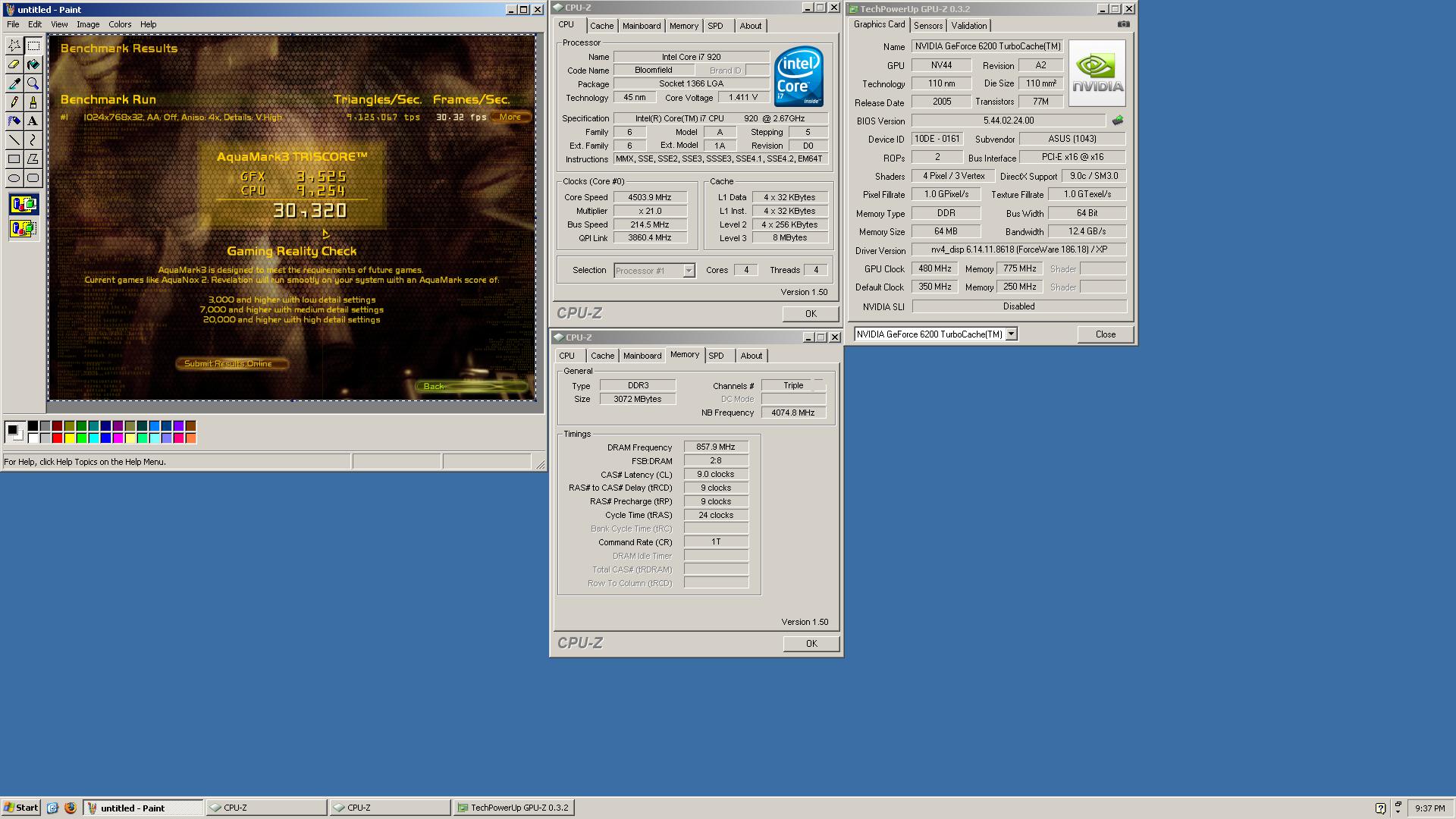1456x819 pixels.
Task: Click the GPU Clock field showing 480 MHz
Action: coord(934,268)
